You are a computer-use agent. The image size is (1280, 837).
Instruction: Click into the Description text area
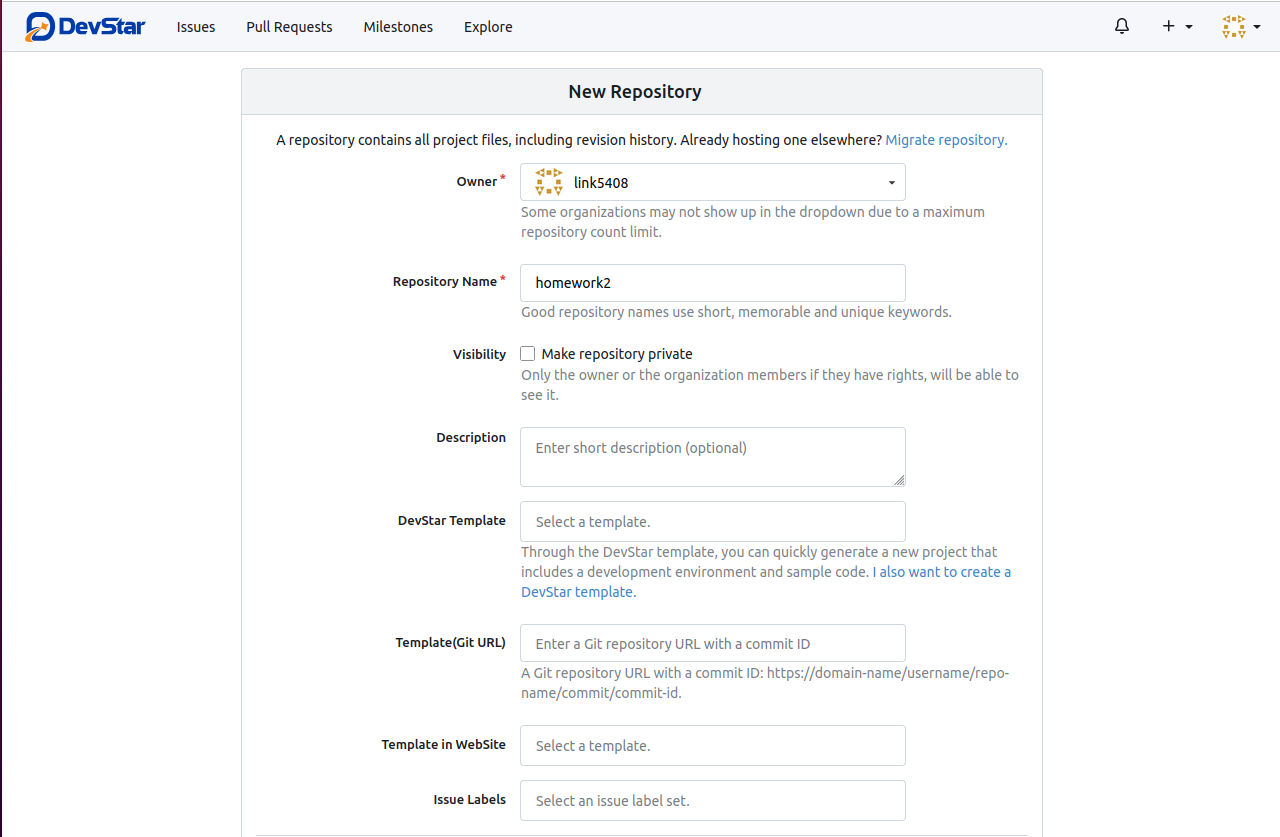click(x=713, y=457)
